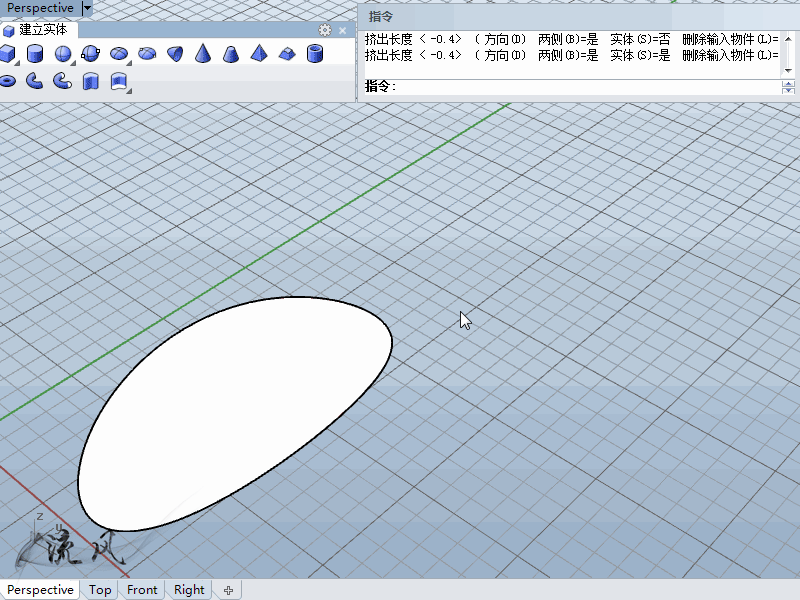Select the Pyramid tool
The width and height of the screenshot is (800, 600).
point(259,54)
